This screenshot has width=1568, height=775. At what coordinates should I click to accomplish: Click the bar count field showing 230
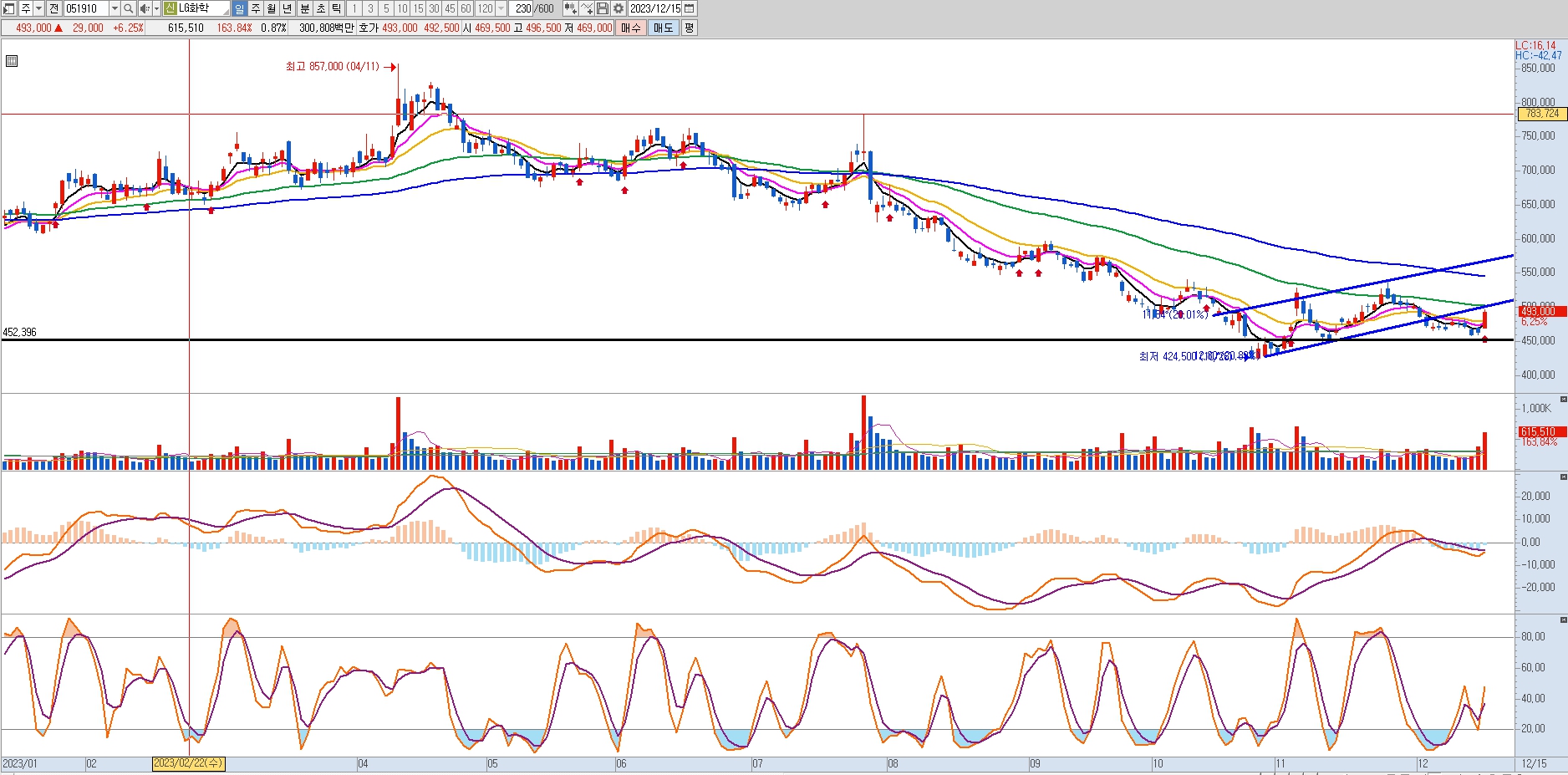tap(522, 8)
